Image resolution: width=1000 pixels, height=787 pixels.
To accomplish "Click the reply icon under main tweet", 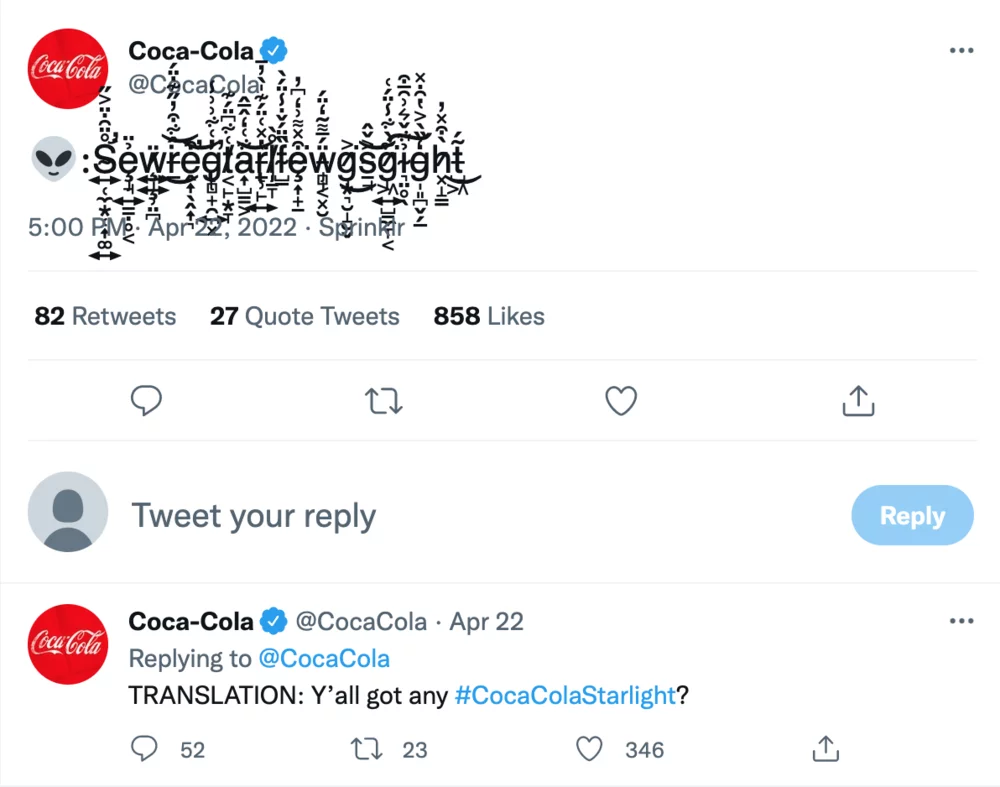I will 147,401.
